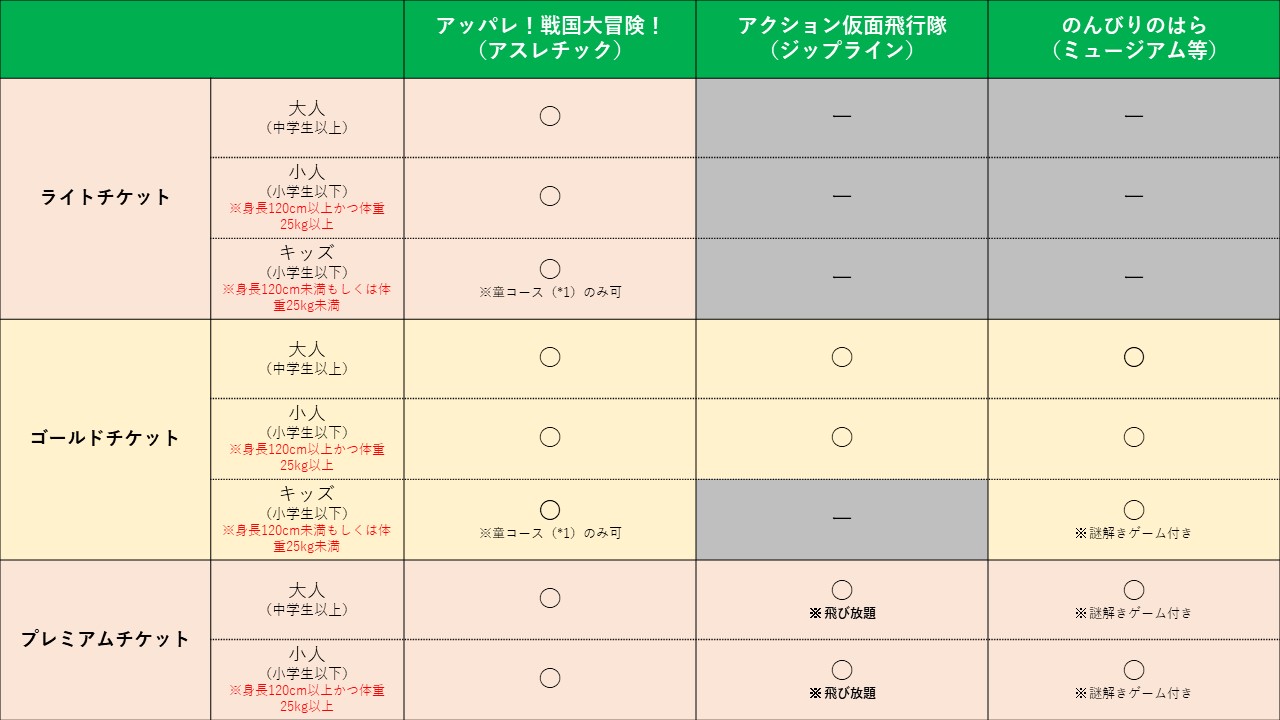Screen dimensions: 1280x720
Task: Click the dash for ライトチケット 小人 museum
Action: [1133, 197]
